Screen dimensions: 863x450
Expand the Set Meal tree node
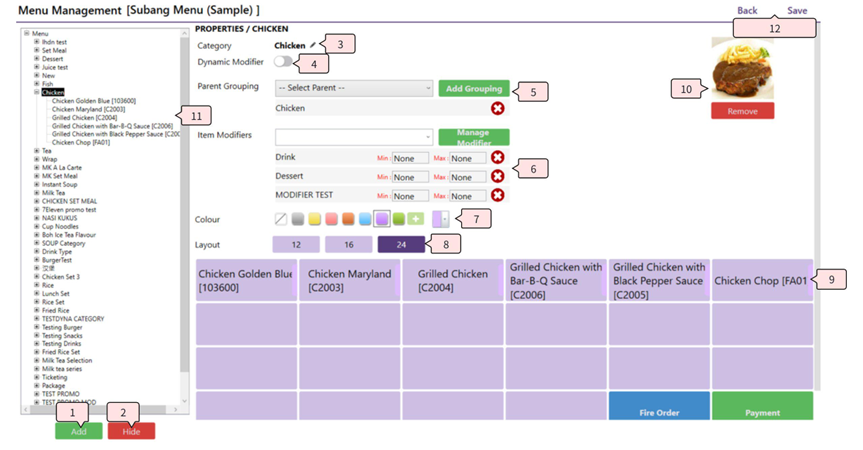37,50
